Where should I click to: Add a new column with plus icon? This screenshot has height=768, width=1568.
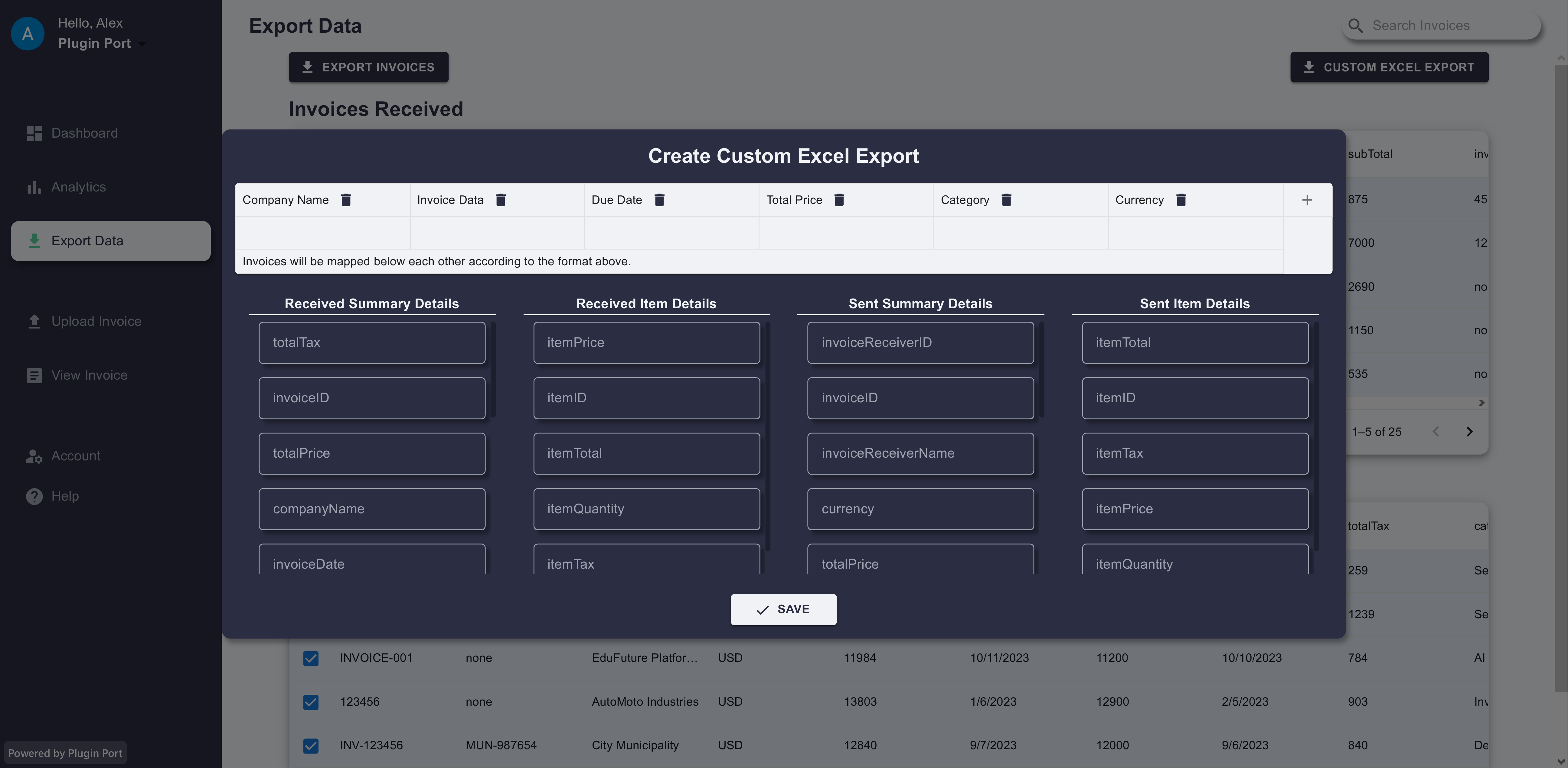pos(1307,200)
